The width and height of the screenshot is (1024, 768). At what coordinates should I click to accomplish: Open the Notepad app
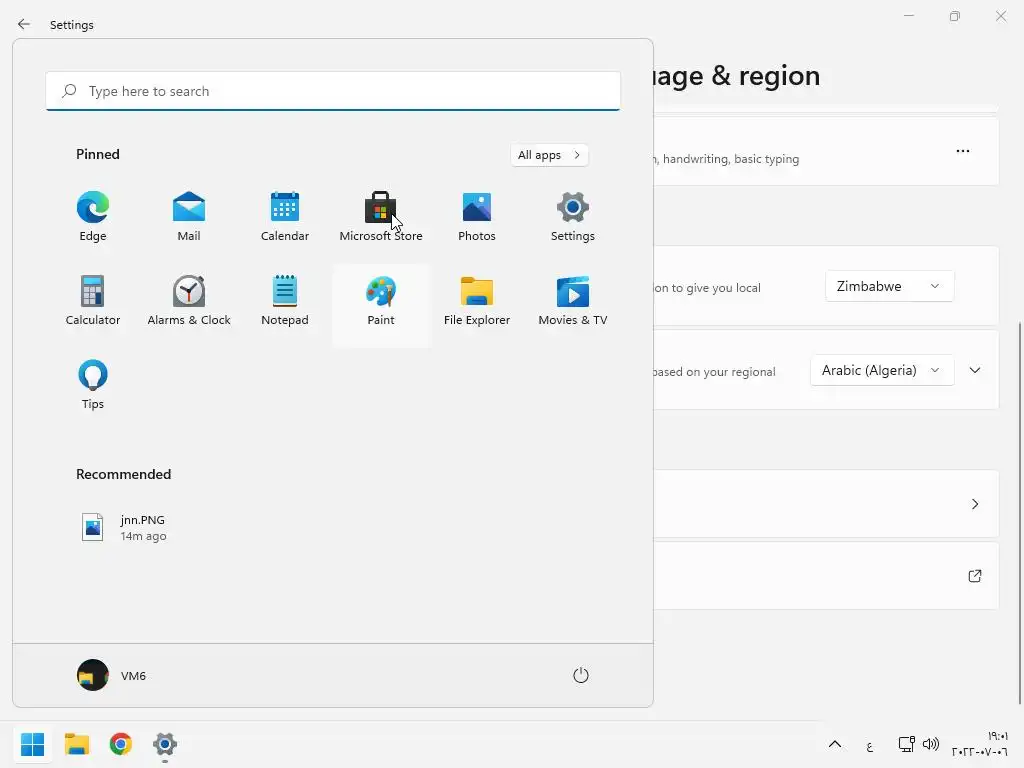pos(285,301)
